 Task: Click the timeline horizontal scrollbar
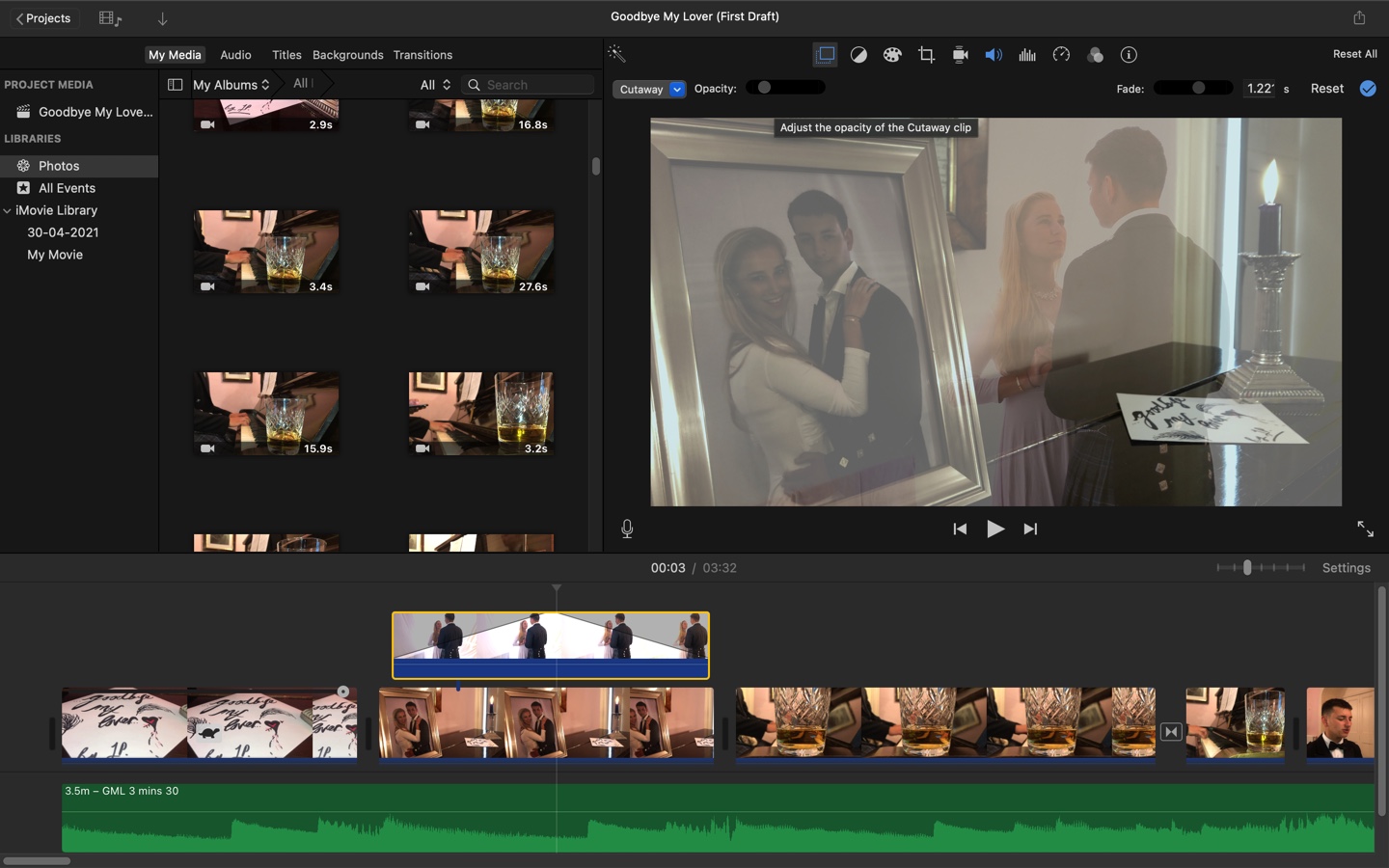point(37,860)
